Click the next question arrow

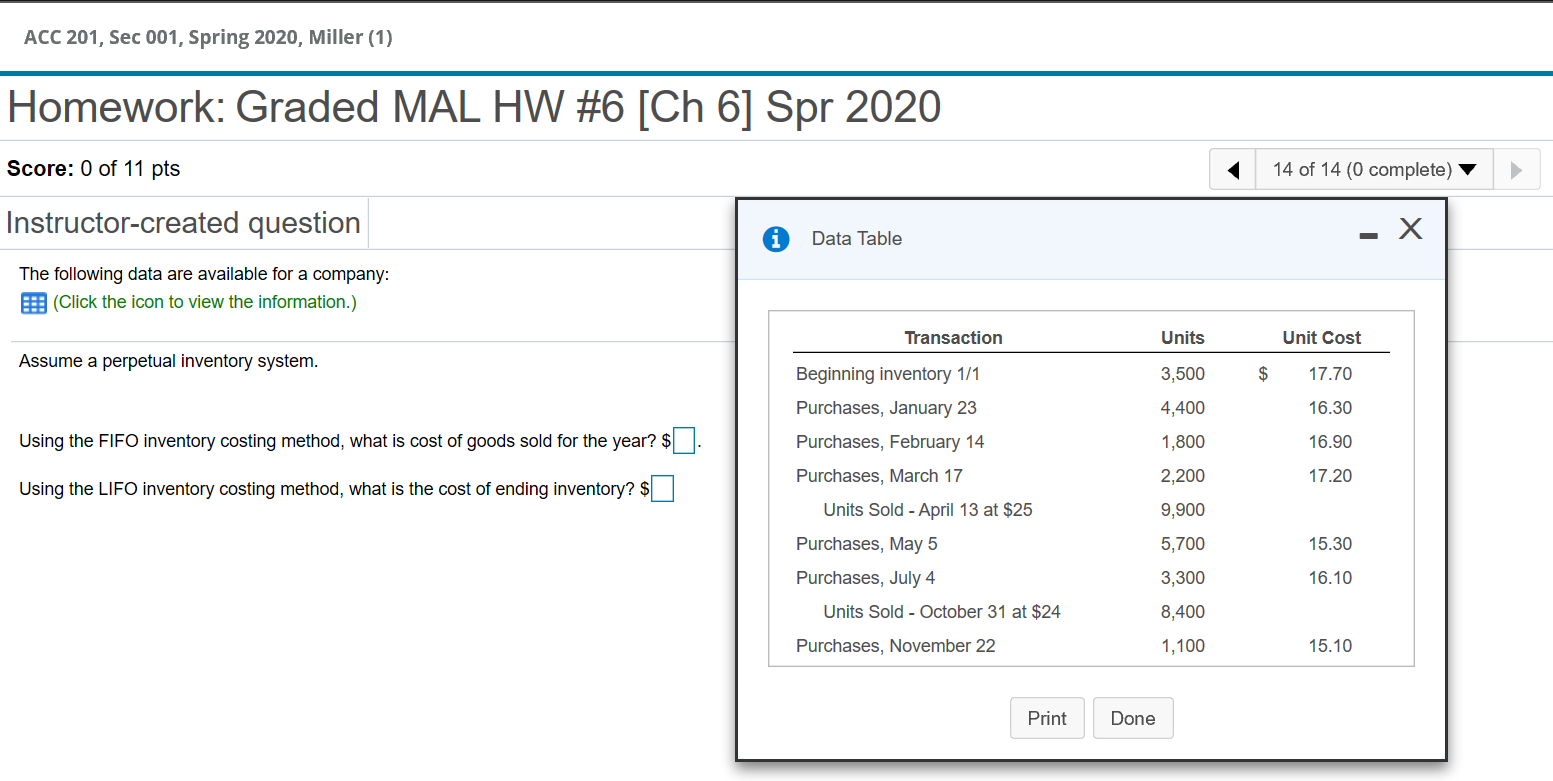pyautogui.click(x=1517, y=169)
